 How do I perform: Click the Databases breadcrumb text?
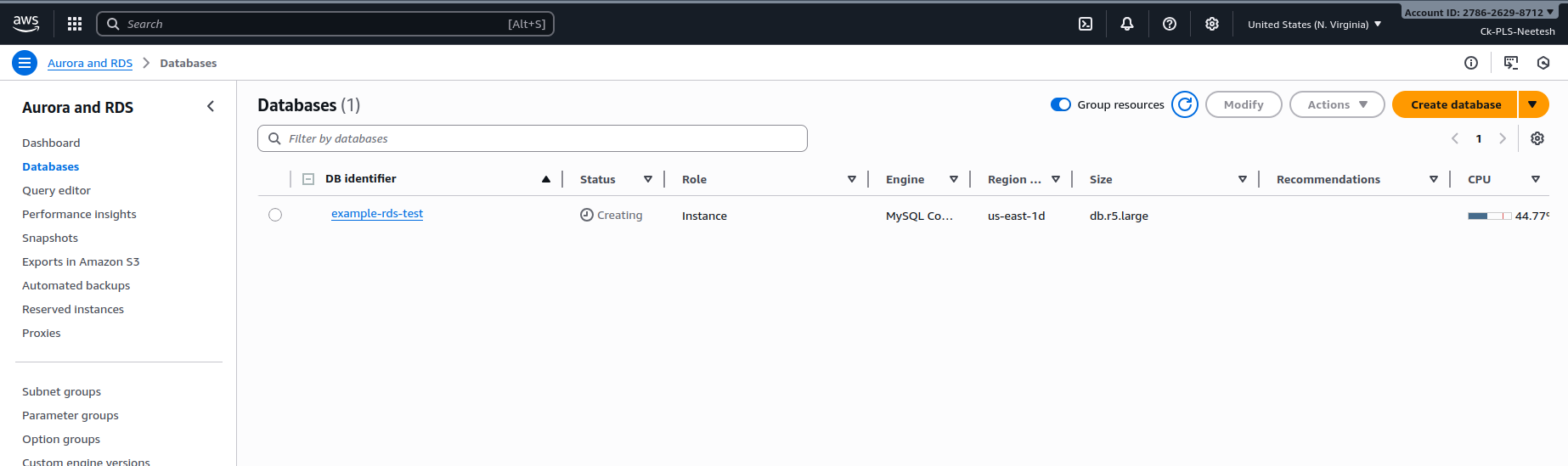(x=189, y=63)
